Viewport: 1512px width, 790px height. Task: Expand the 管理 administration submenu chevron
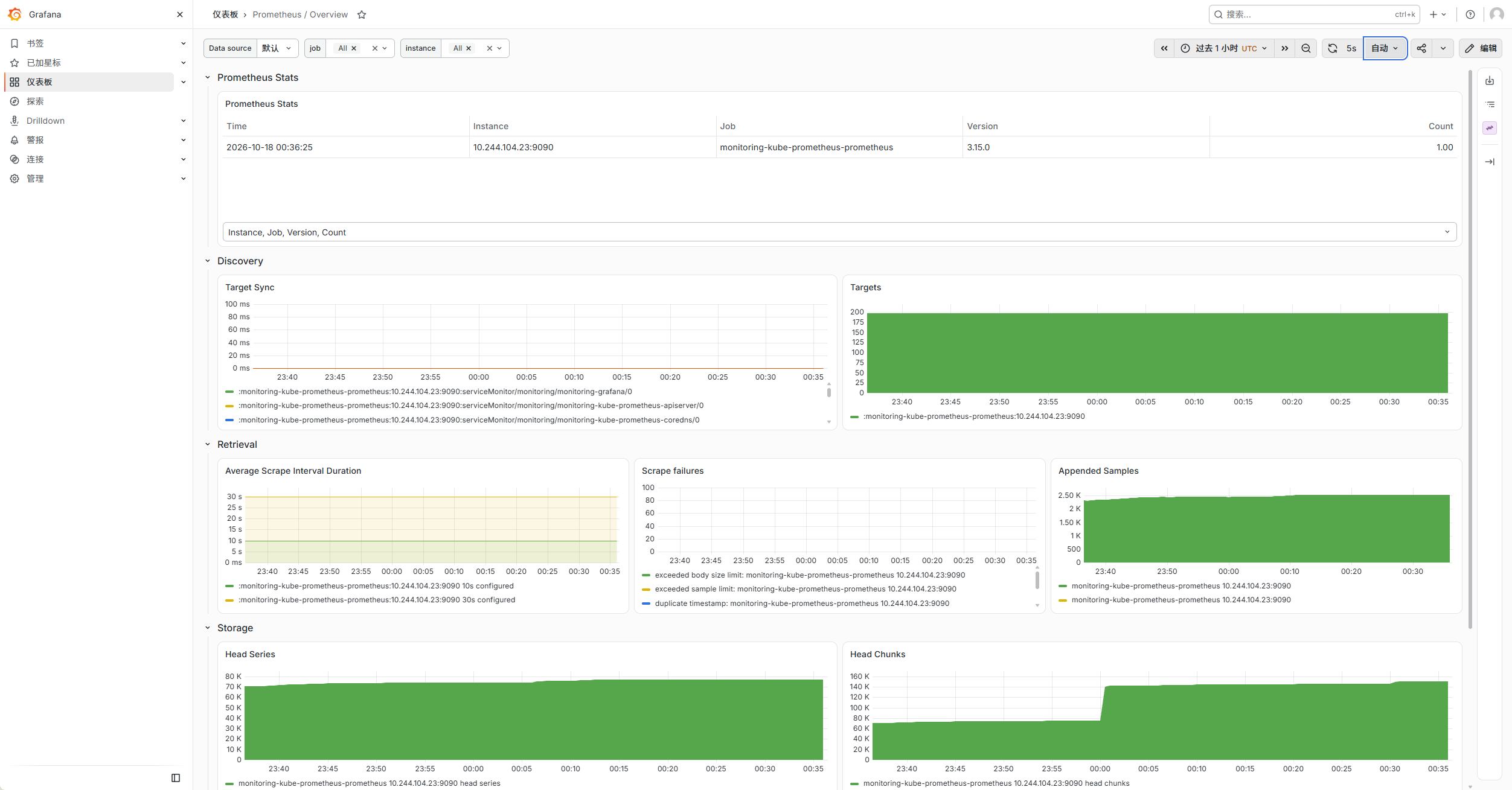click(x=183, y=179)
